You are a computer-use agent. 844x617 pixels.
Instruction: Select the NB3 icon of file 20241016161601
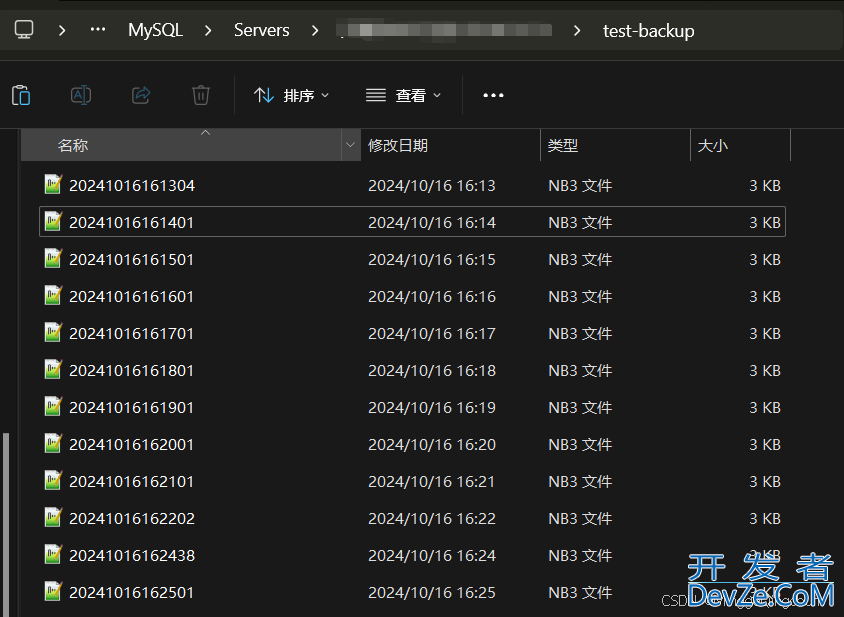[x=53, y=296]
